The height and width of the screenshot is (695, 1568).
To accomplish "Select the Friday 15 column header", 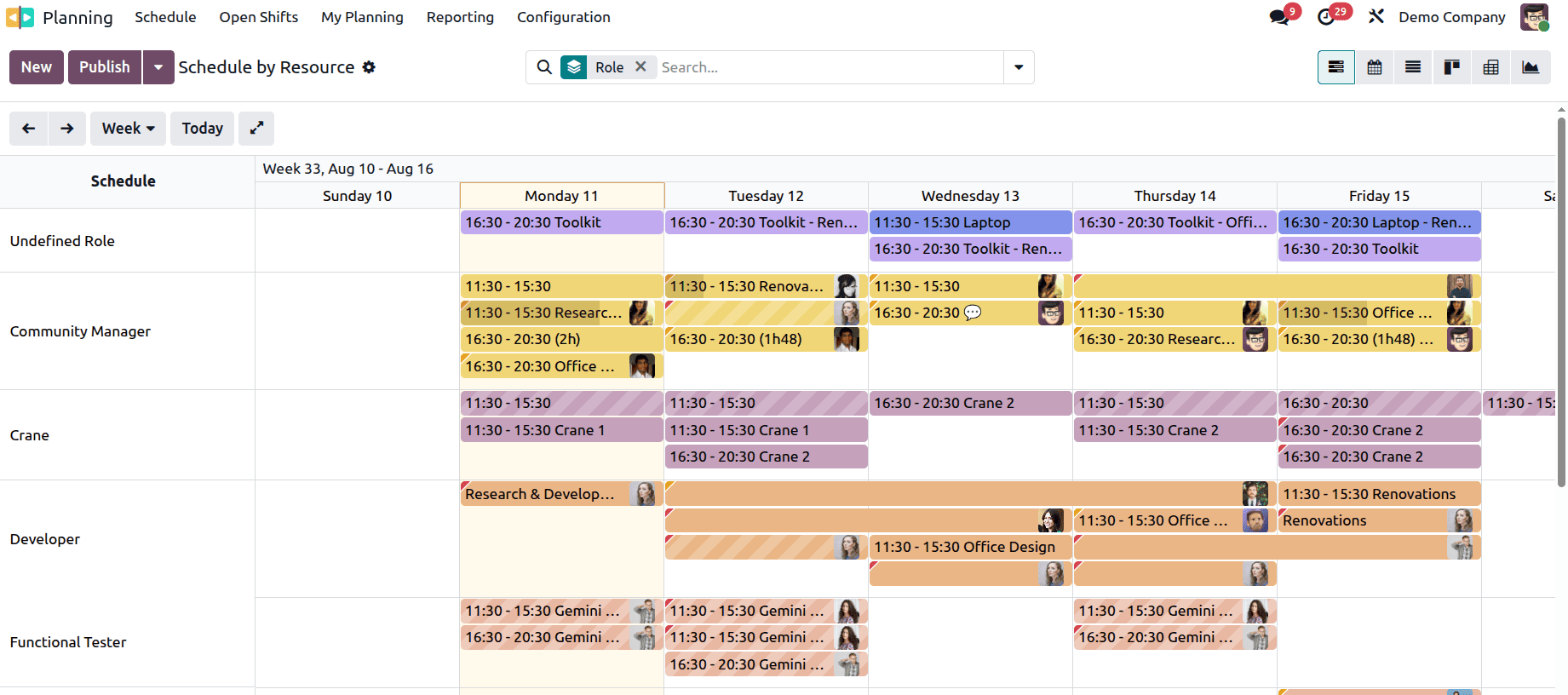I will click(x=1380, y=196).
